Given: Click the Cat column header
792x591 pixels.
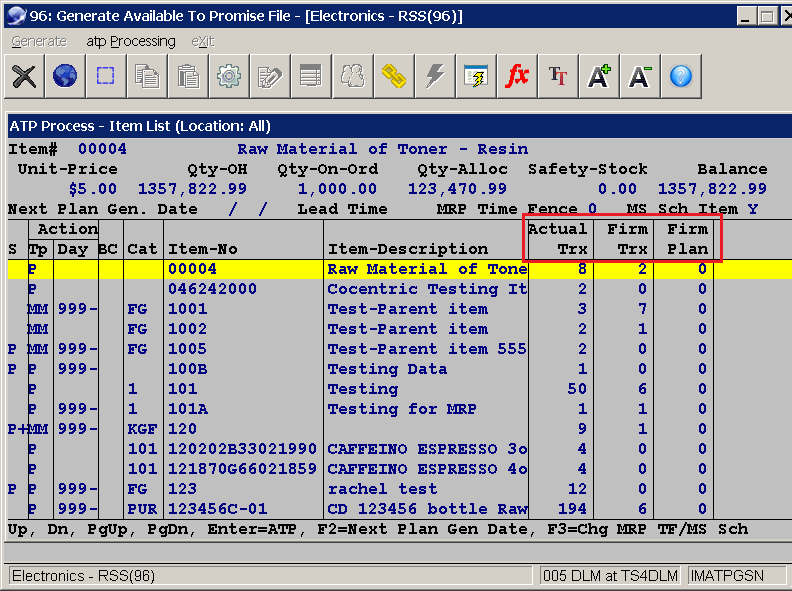Looking at the screenshot, I should (x=142, y=249).
